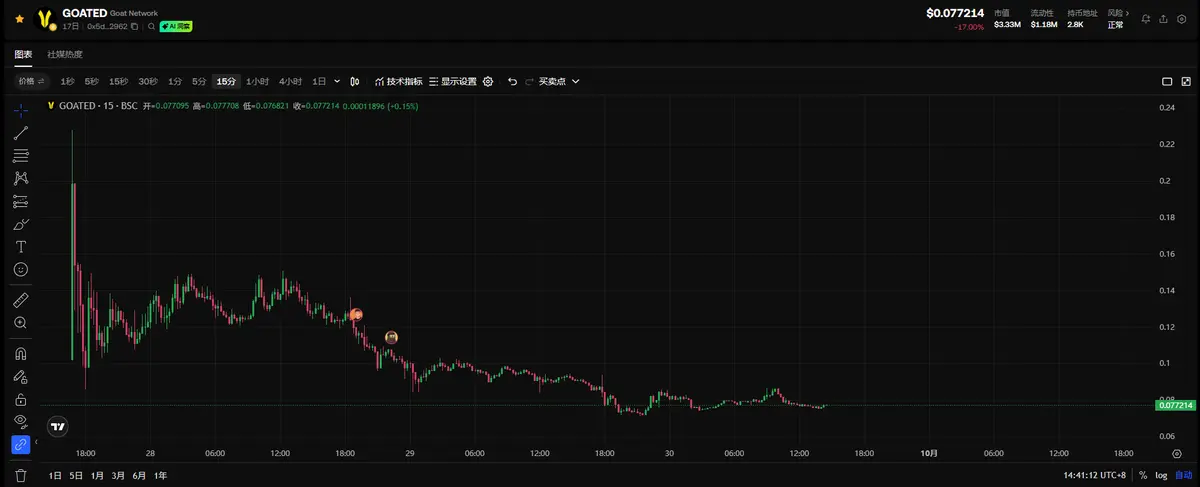Select the Fibonacci retracement tool
1200x487 pixels.
click(x=21, y=156)
